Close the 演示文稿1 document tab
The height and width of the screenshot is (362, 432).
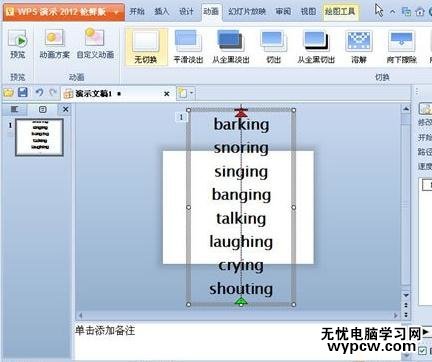click(167, 94)
